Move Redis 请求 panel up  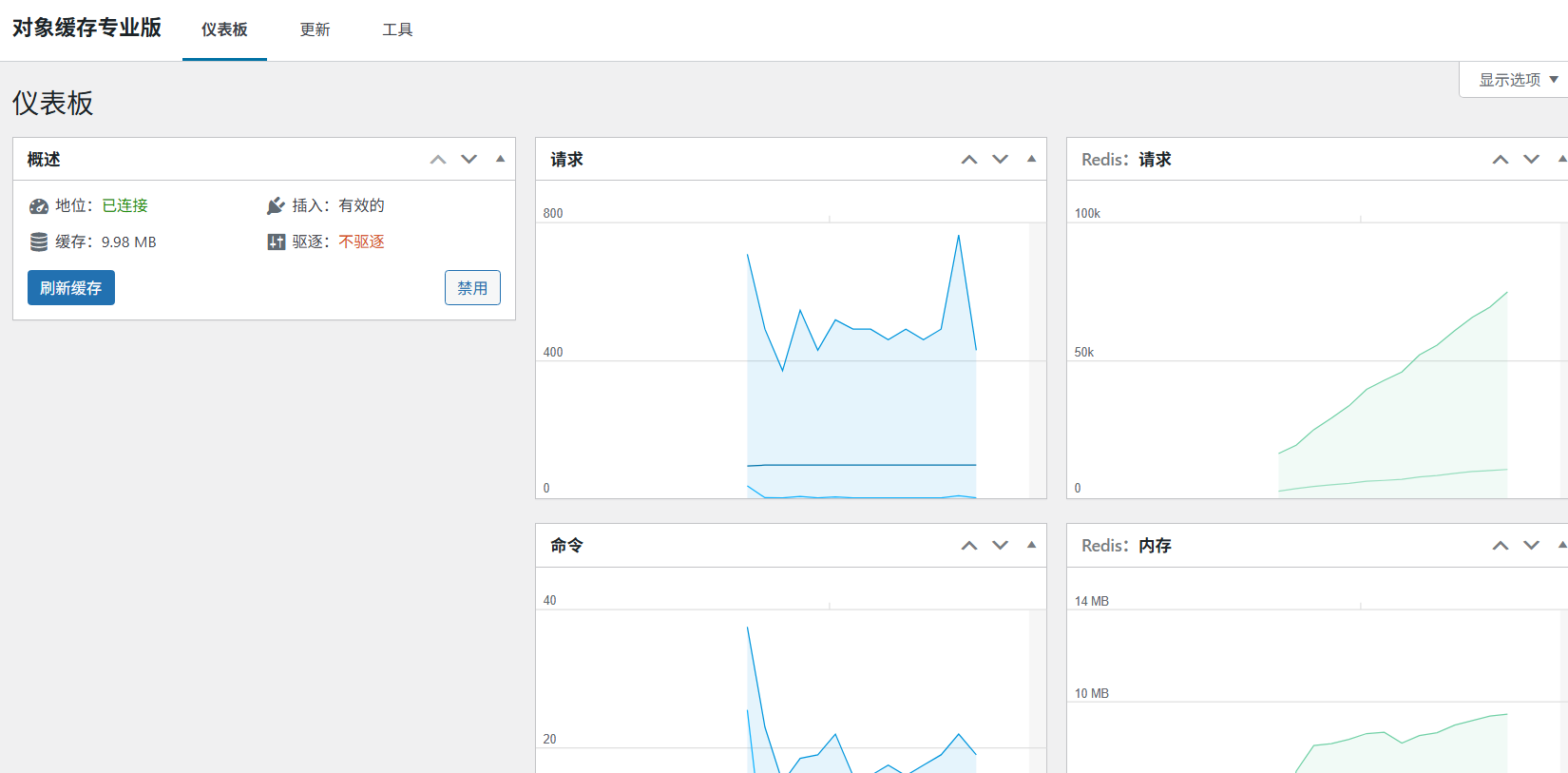1501,160
